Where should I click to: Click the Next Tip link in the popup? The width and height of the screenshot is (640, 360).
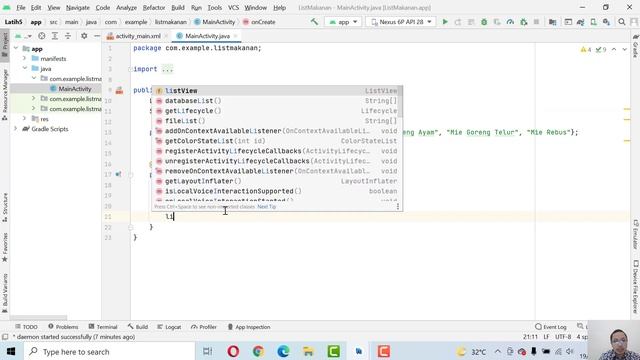267,207
